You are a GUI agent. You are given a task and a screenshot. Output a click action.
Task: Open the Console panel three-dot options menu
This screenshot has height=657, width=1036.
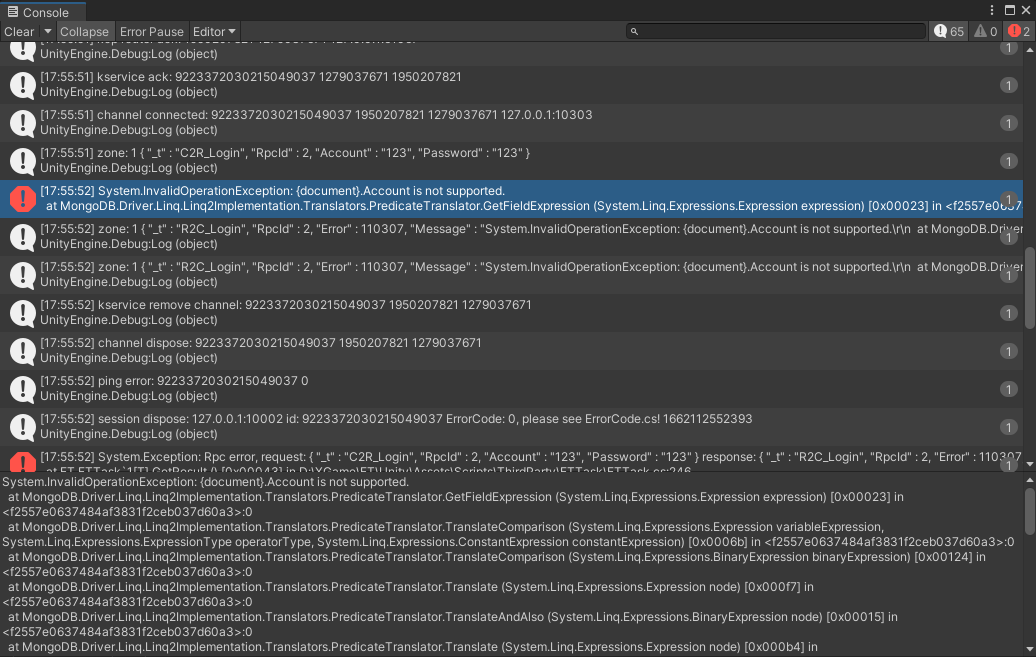click(992, 10)
